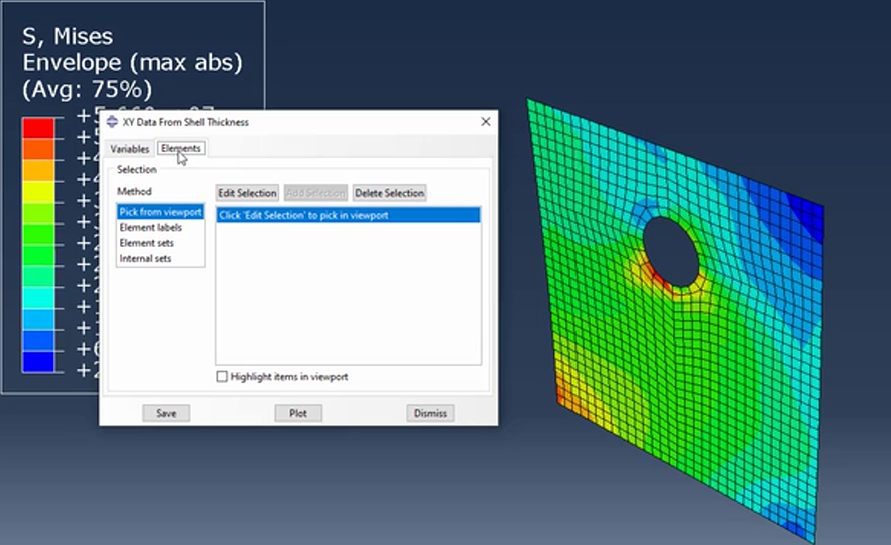Choose Element labels method
The image size is (891, 545).
151,227
